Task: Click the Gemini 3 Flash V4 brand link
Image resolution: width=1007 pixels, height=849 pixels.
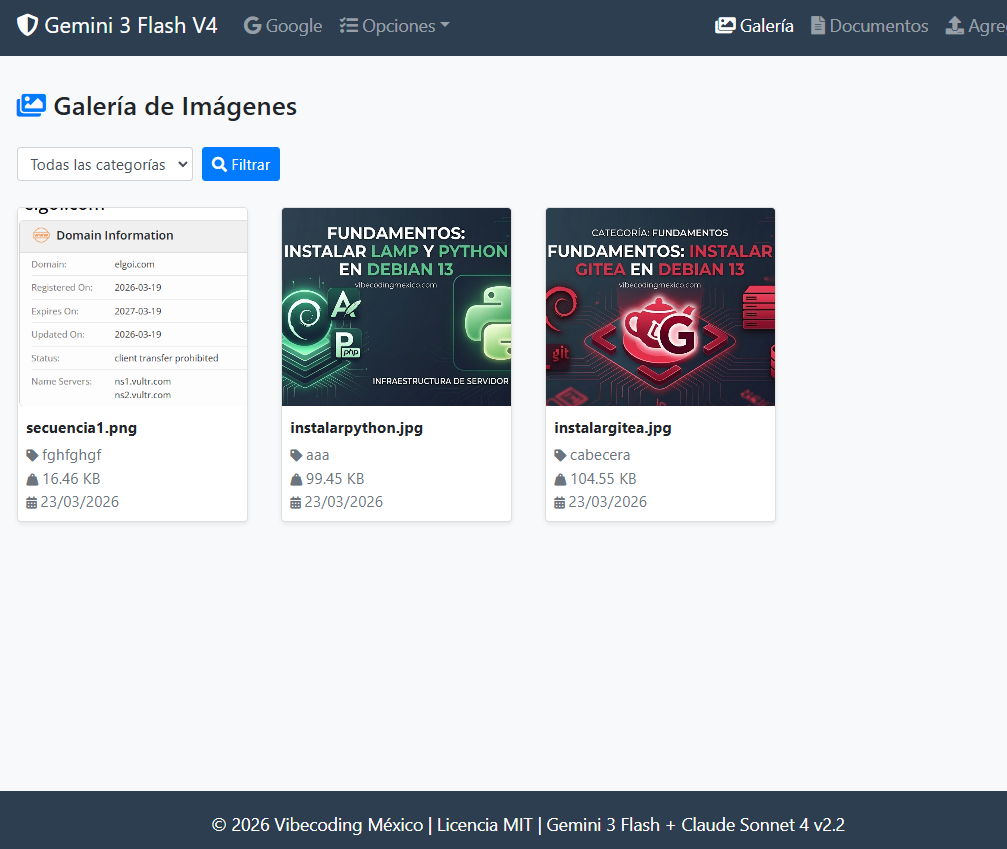Action: coord(118,26)
